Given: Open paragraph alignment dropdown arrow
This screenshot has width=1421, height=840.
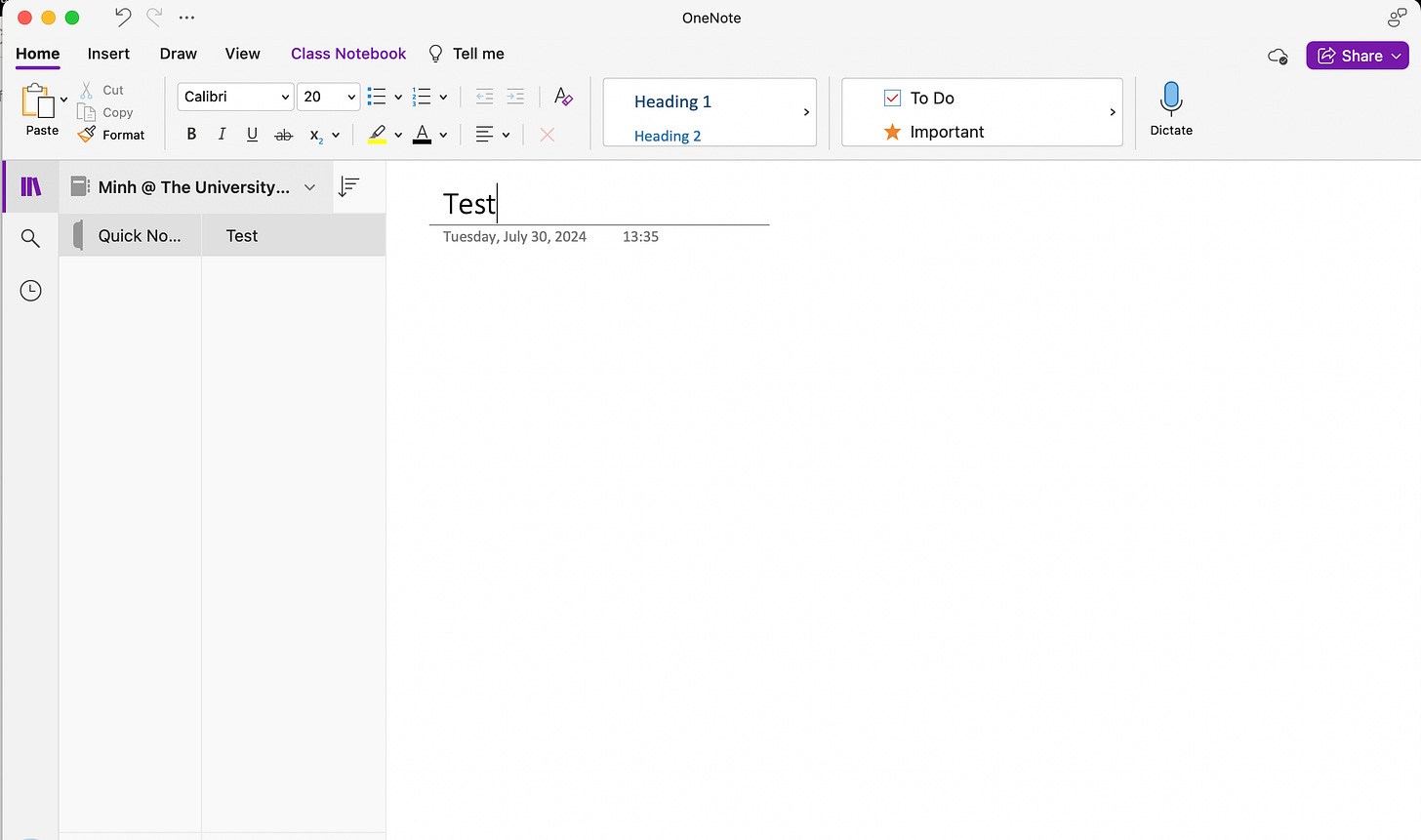Looking at the screenshot, I should pyautogui.click(x=506, y=136).
